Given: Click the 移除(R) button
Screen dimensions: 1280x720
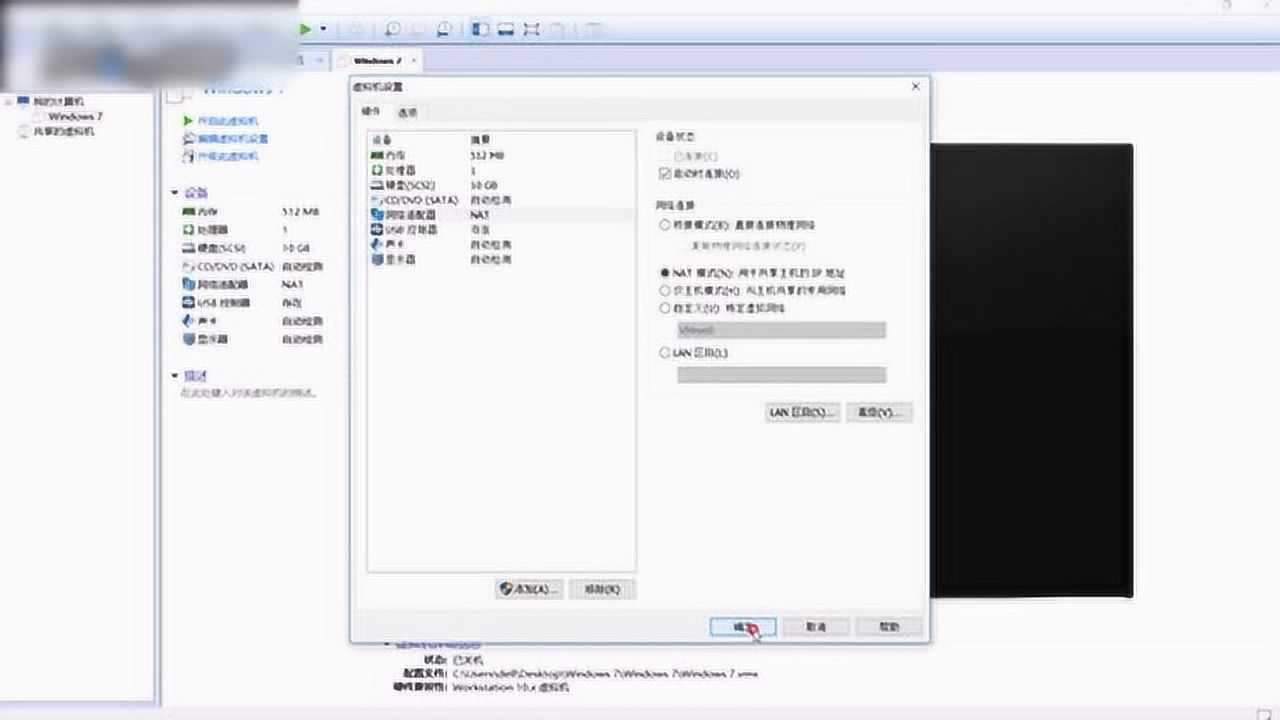Looking at the screenshot, I should [x=602, y=589].
